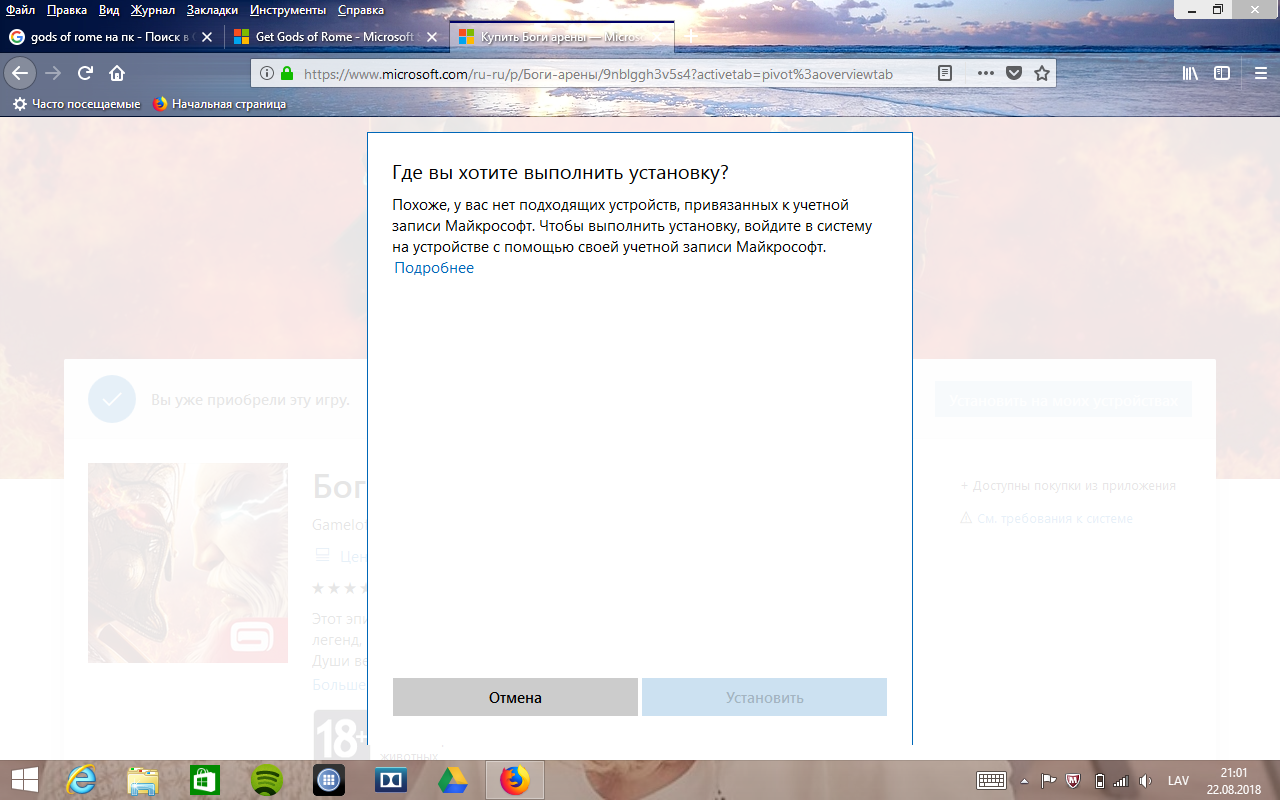Viewport: 1280px width, 800px height.
Task: Open network signal icon in tray
Action: pos(1121,781)
